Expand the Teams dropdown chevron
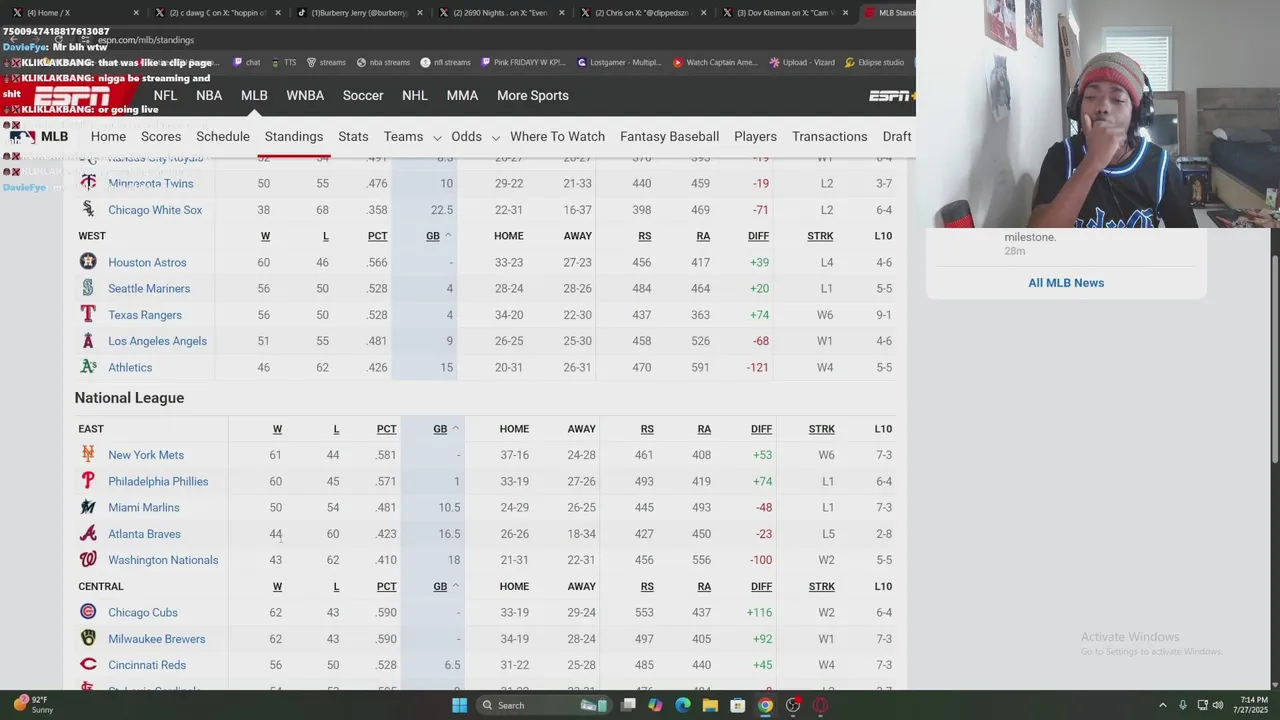The width and height of the screenshot is (1280, 720). click(x=437, y=137)
